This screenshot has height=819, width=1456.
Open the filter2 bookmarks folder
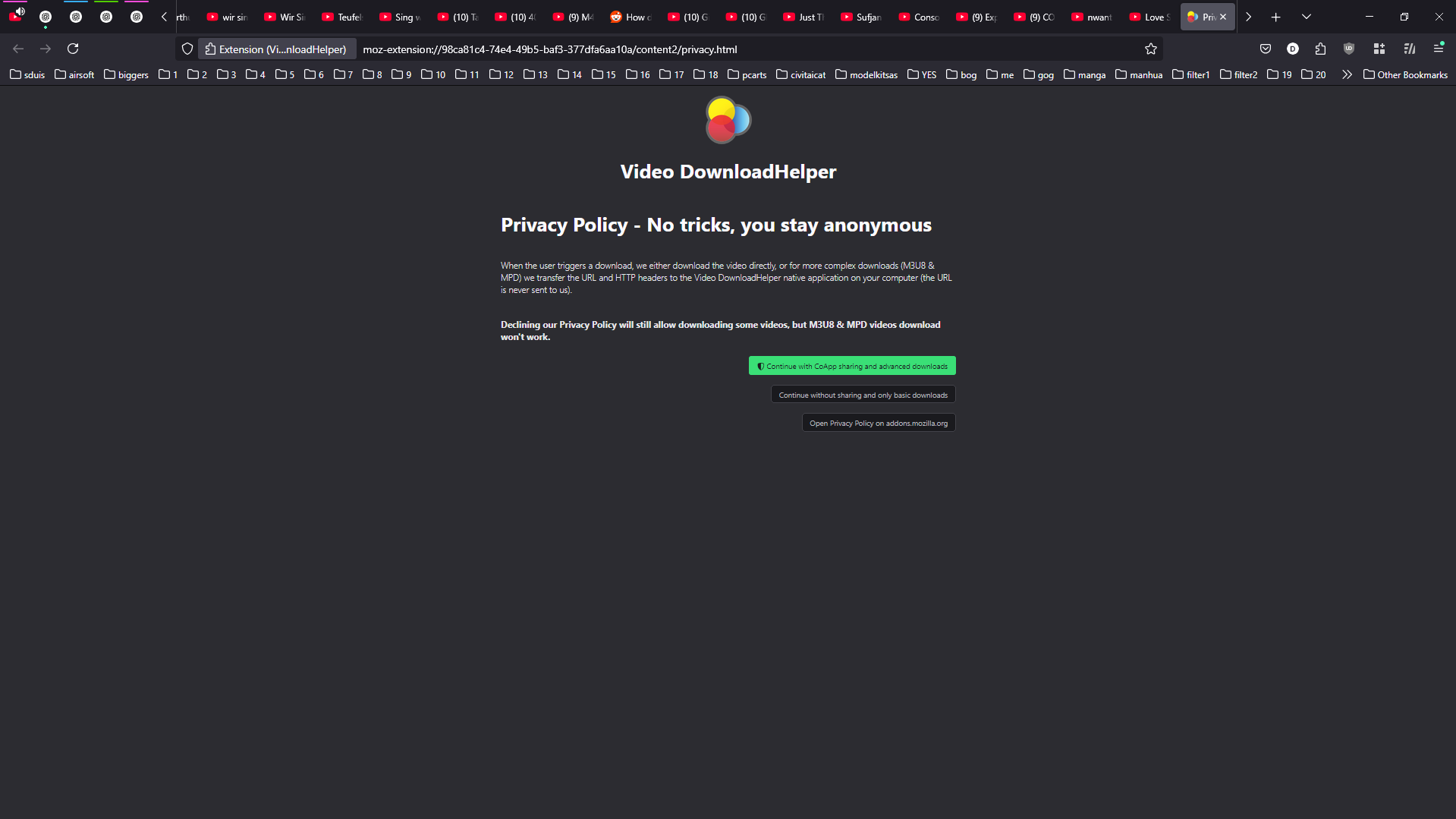coord(1238,74)
